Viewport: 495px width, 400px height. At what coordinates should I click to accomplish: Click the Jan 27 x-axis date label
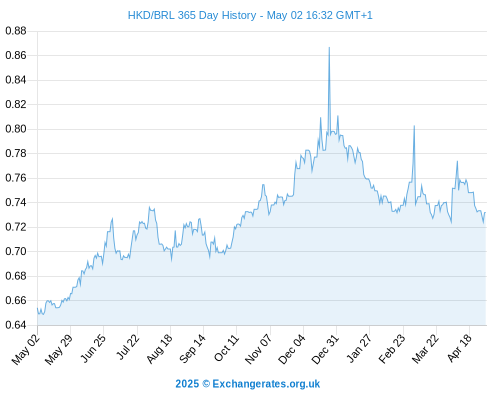tap(359, 348)
